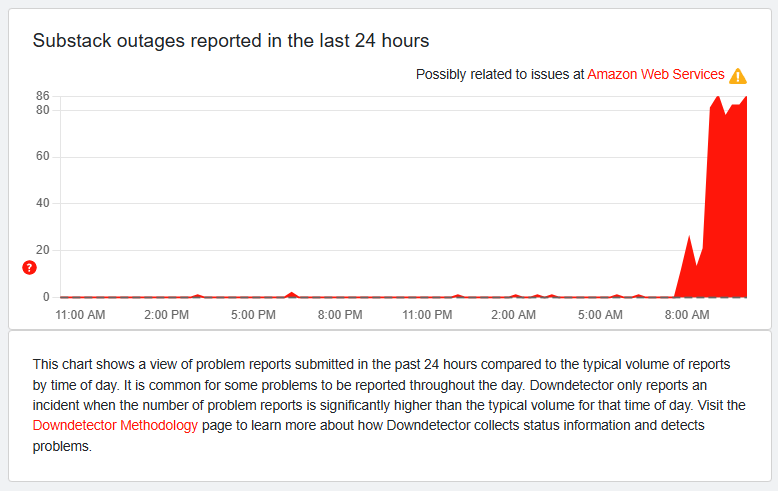The height and width of the screenshot is (491, 778).
Task: Click the small spike after 5:00 PM
Action: pos(292,295)
